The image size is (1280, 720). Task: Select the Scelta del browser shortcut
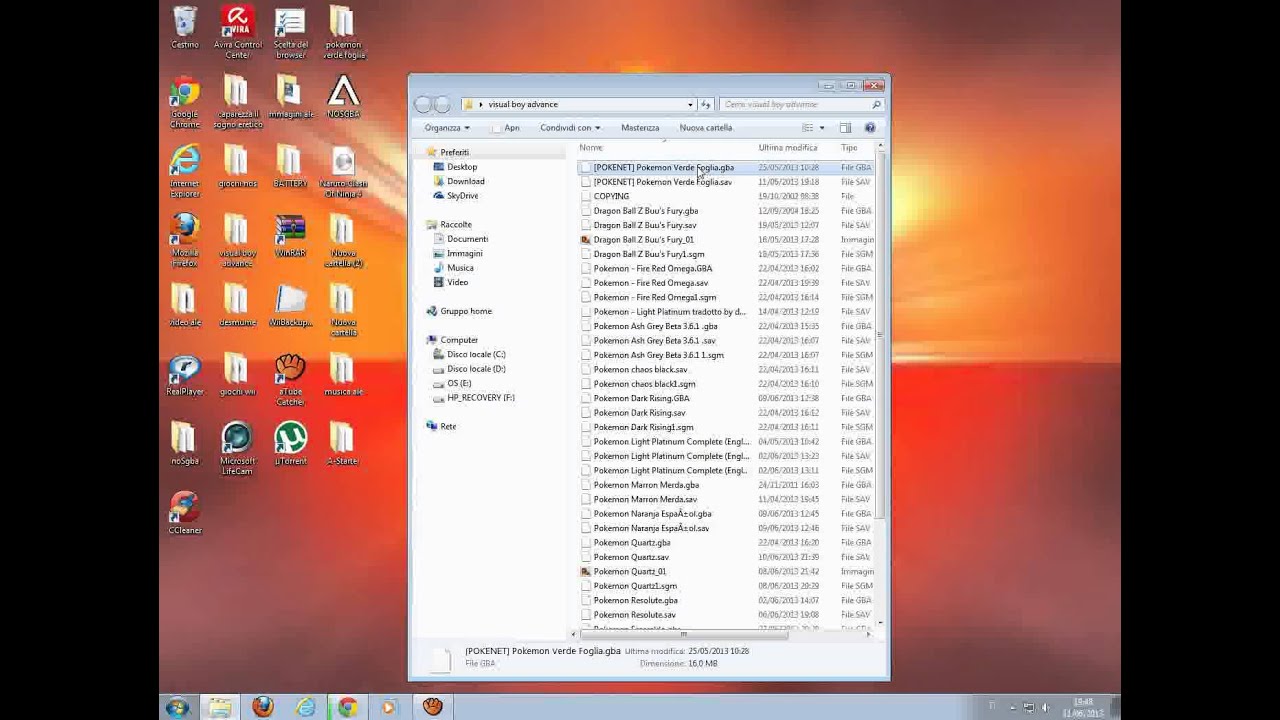[x=290, y=32]
